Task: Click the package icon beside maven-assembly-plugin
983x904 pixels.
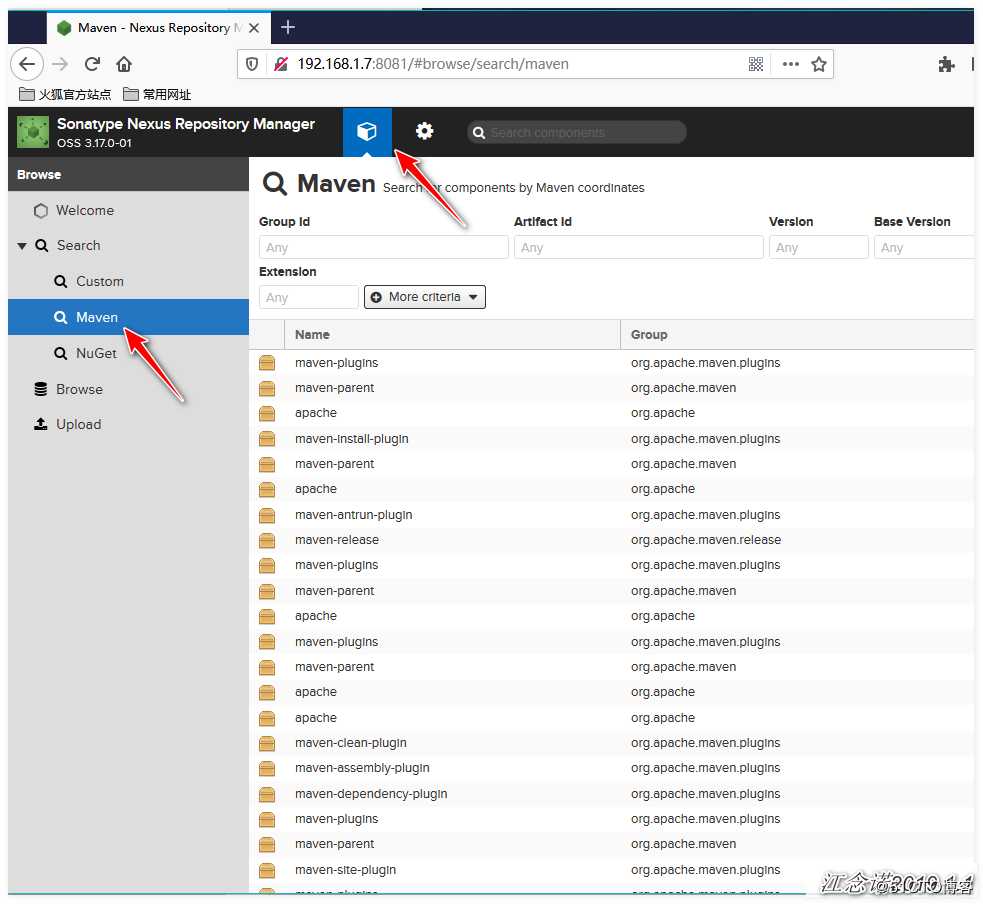Action: (267, 768)
